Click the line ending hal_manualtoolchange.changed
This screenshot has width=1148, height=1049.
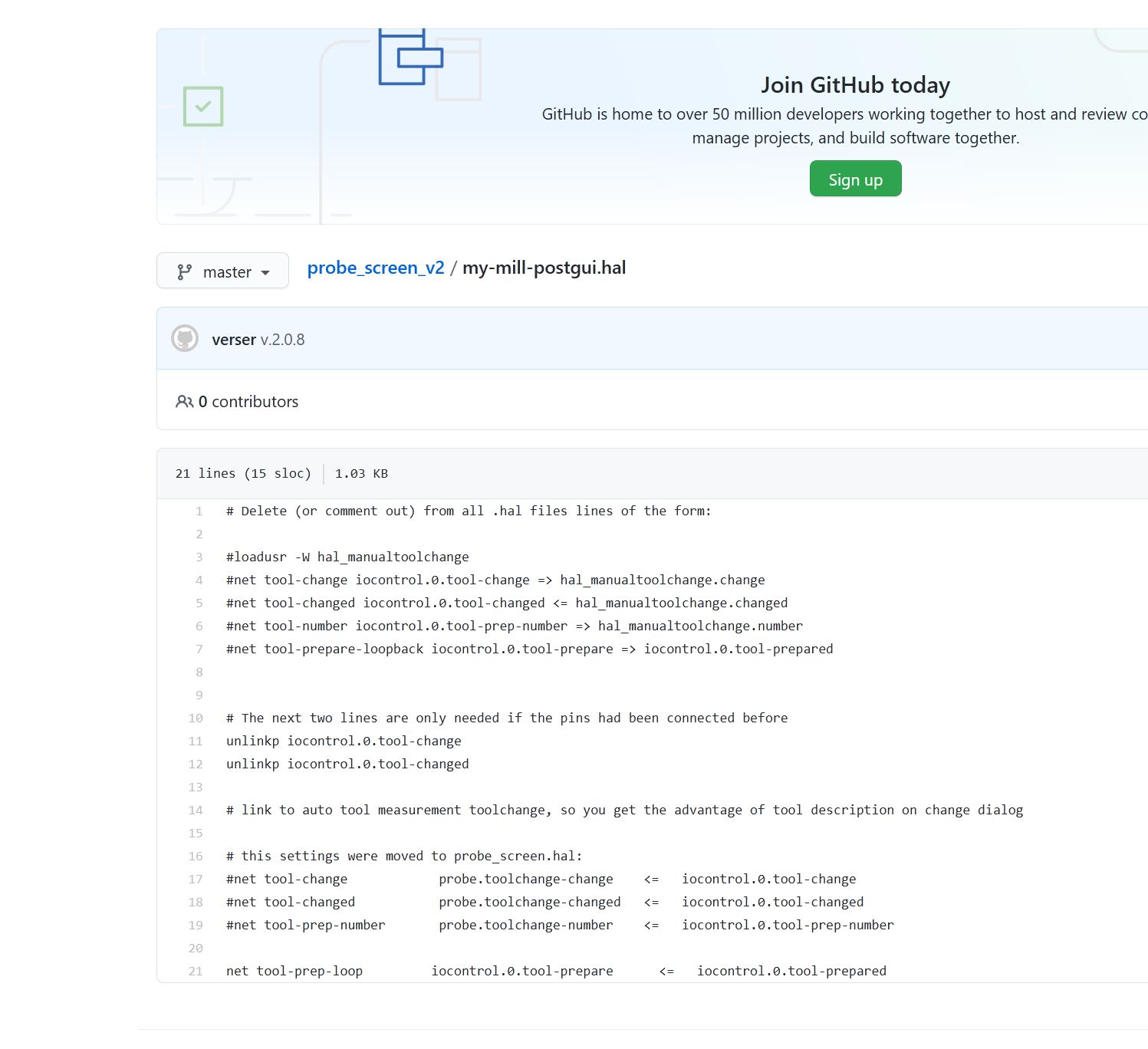(507, 603)
